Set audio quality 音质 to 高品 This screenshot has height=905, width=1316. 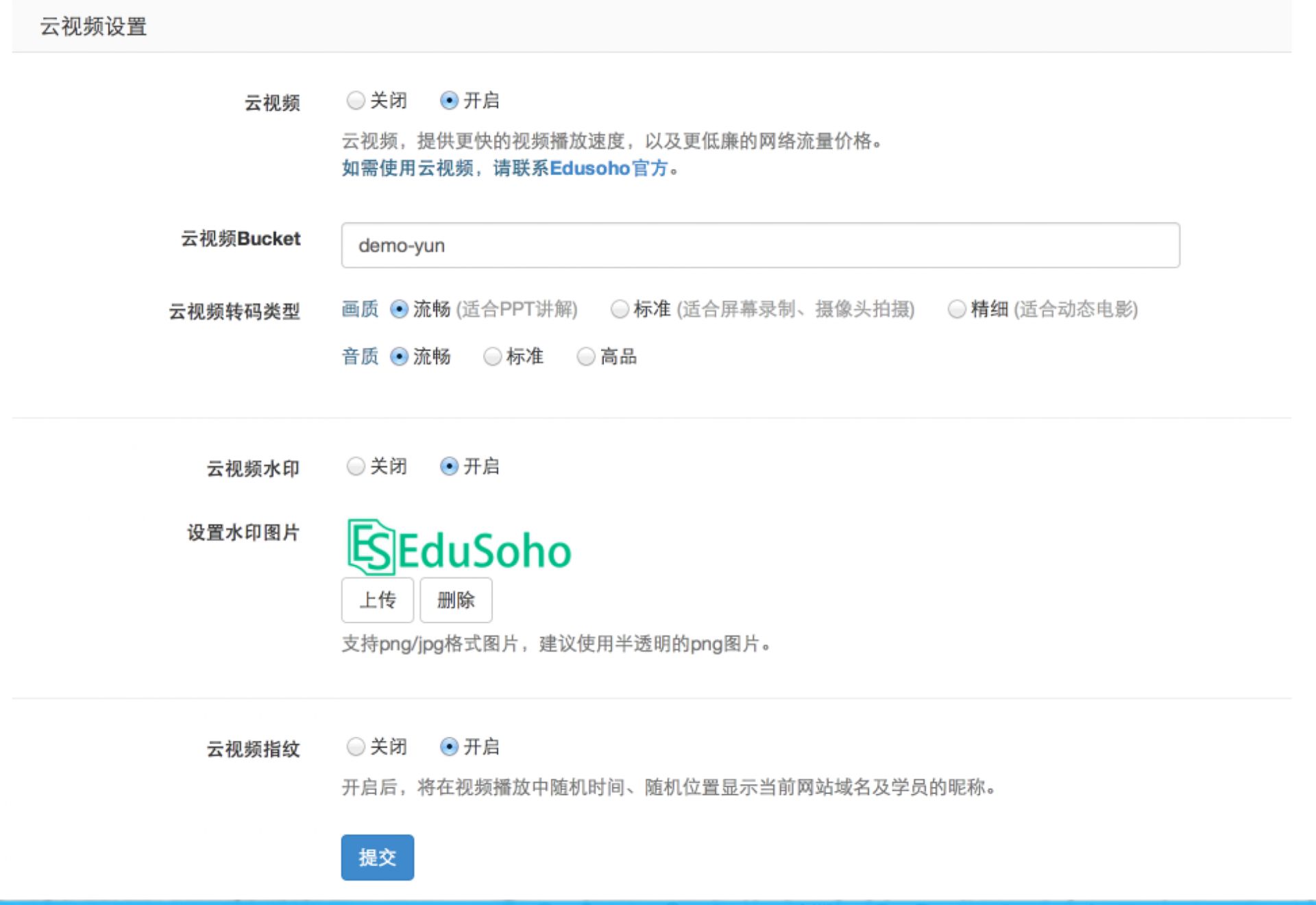pos(586,357)
